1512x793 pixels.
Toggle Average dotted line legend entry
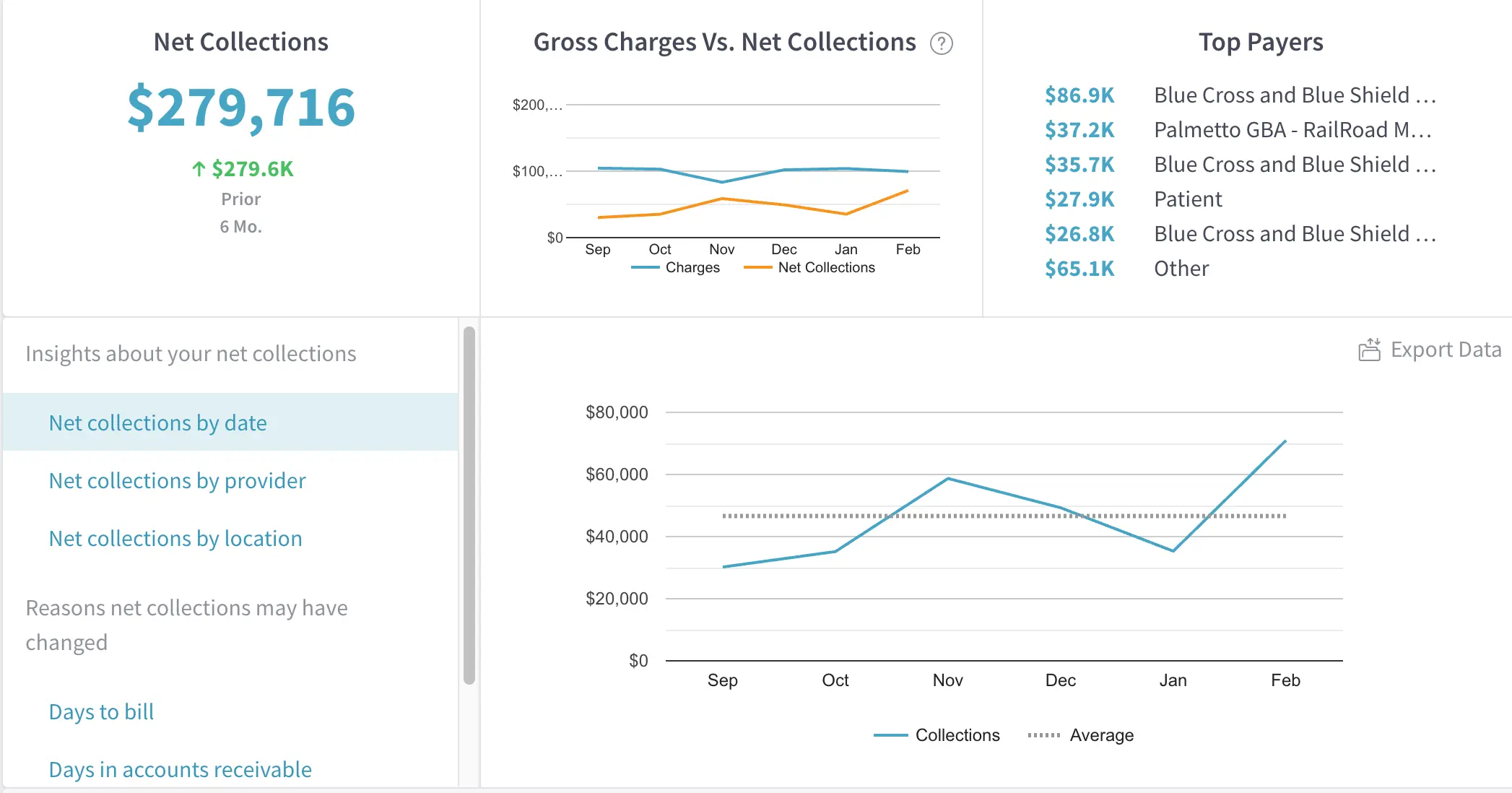tap(1100, 735)
